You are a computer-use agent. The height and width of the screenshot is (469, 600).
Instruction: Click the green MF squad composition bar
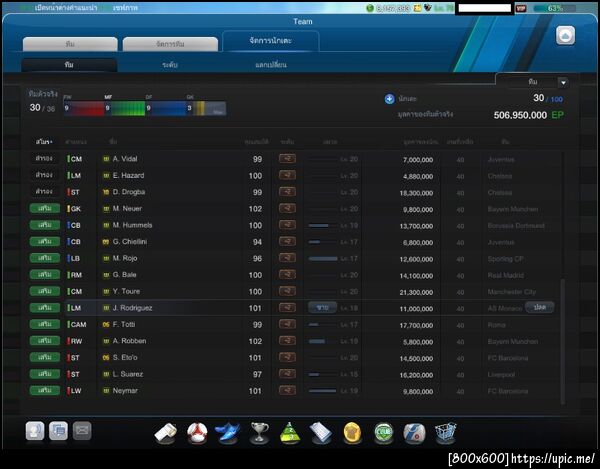coord(125,108)
